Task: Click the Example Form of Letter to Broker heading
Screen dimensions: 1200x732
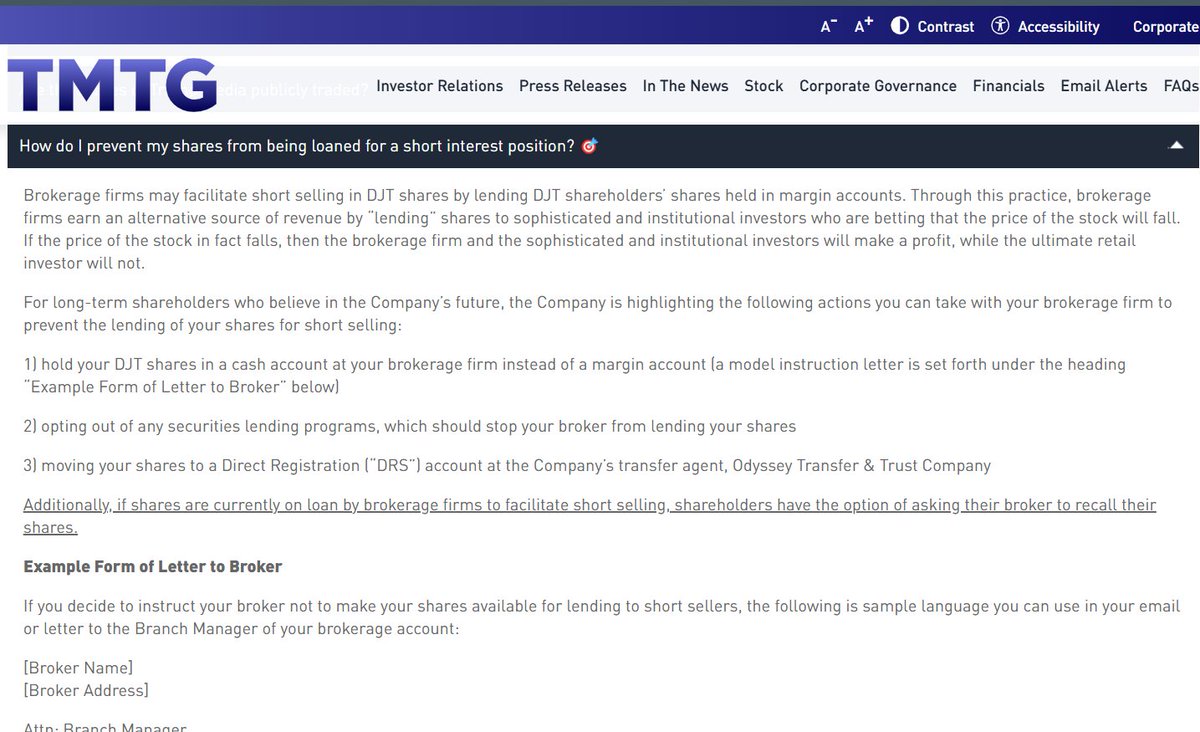Action: coord(153,566)
